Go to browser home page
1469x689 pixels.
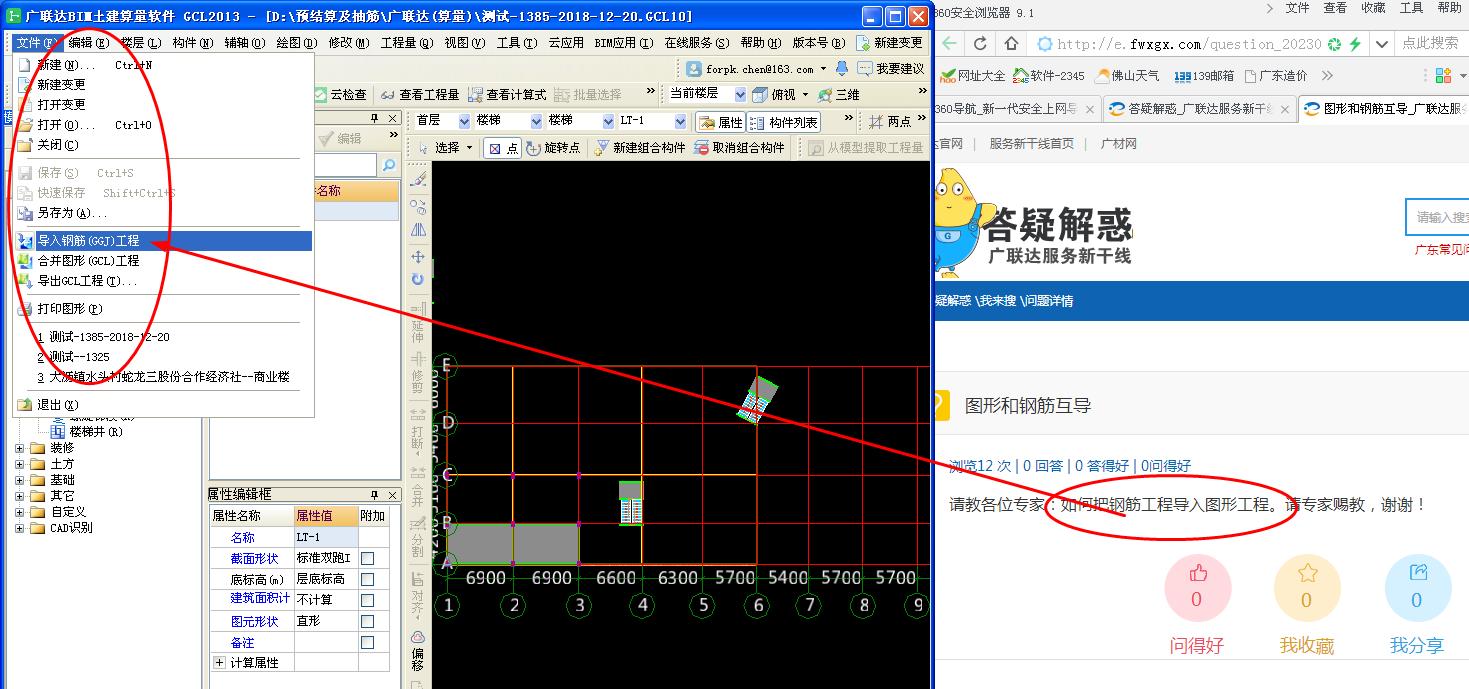(1012, 43)
